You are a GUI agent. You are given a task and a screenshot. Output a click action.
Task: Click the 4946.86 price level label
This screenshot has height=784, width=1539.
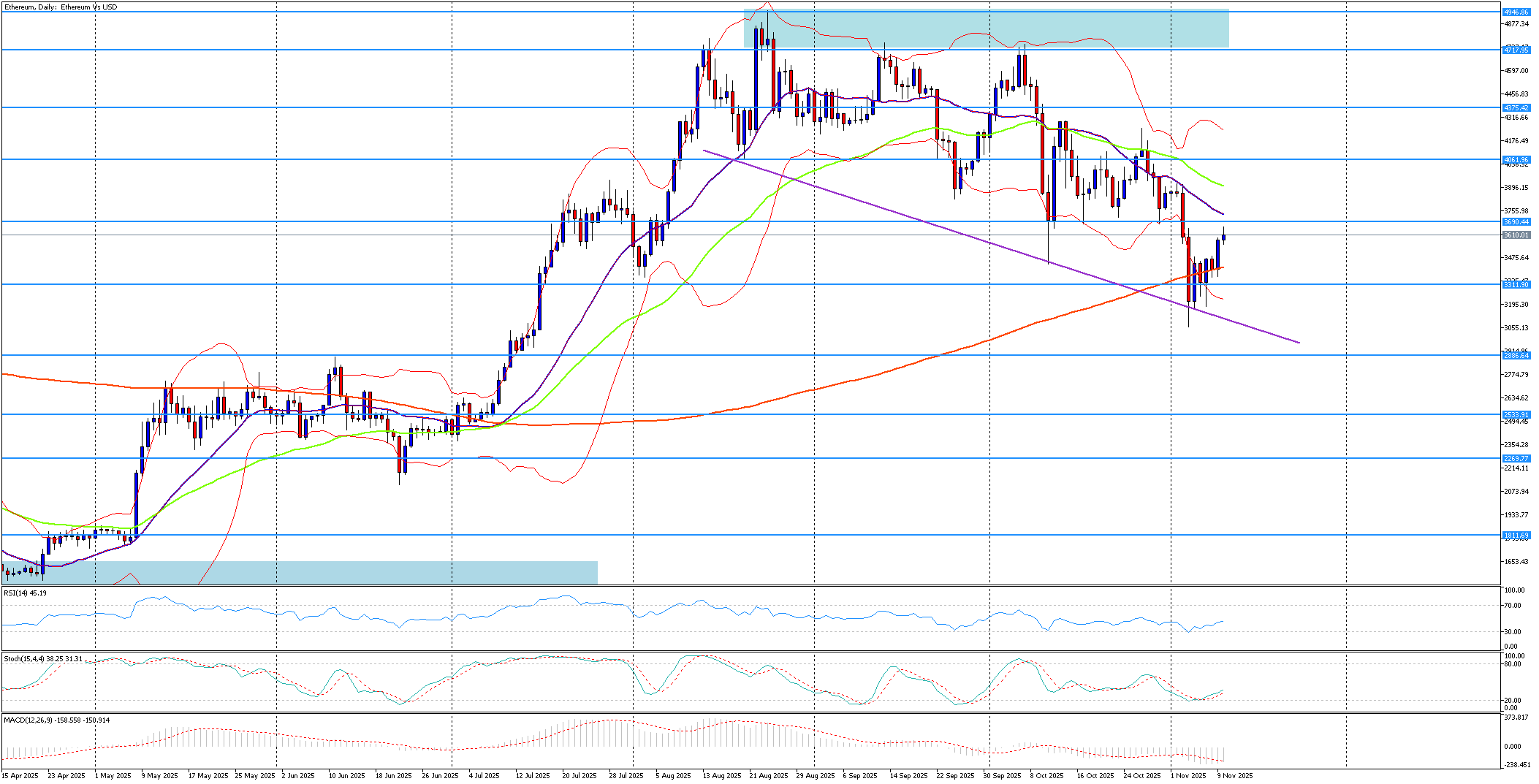pyautogui.click(x=1516, y=12)
